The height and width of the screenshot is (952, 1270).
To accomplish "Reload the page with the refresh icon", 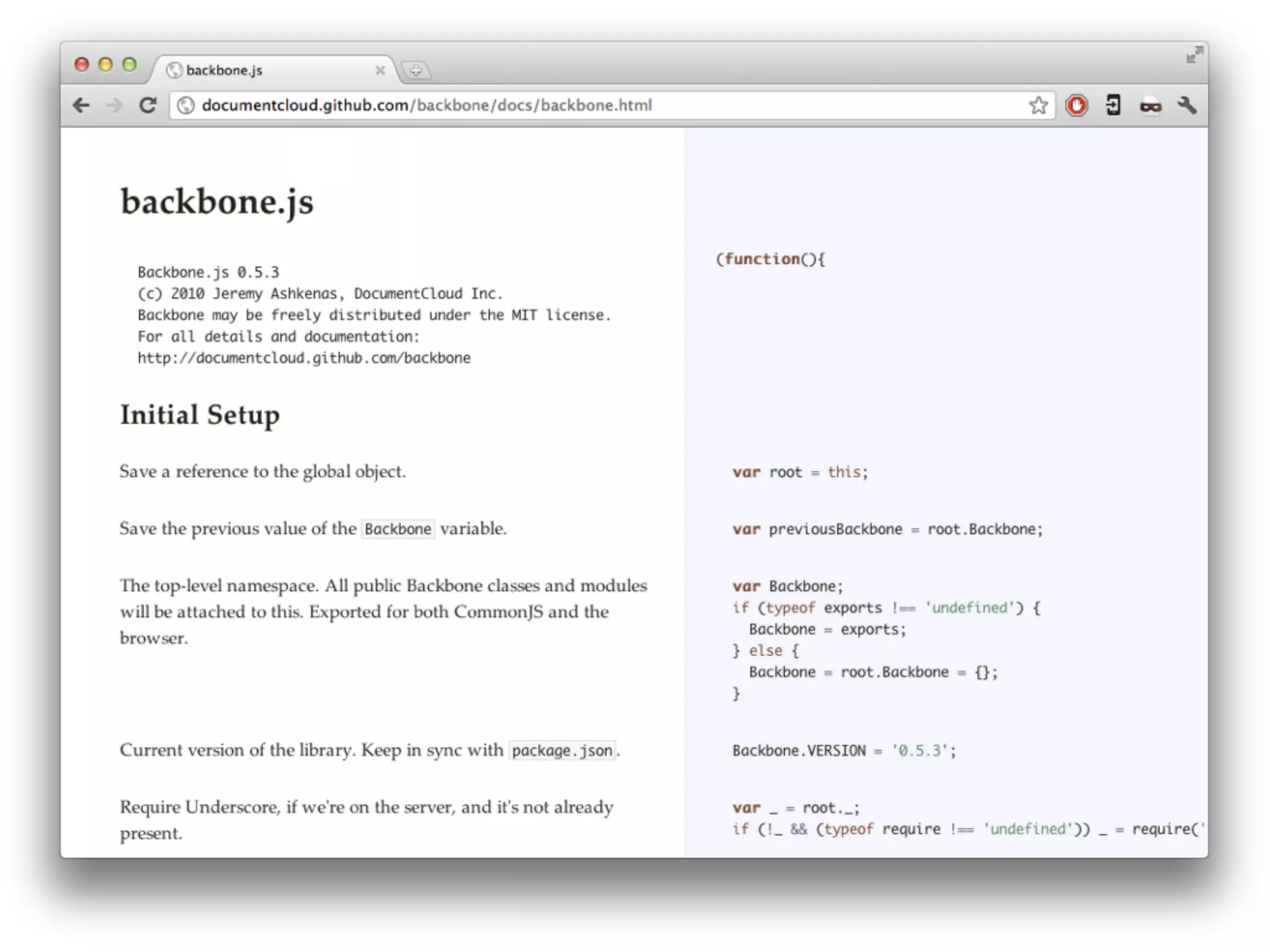I will (x=148, y=105).
